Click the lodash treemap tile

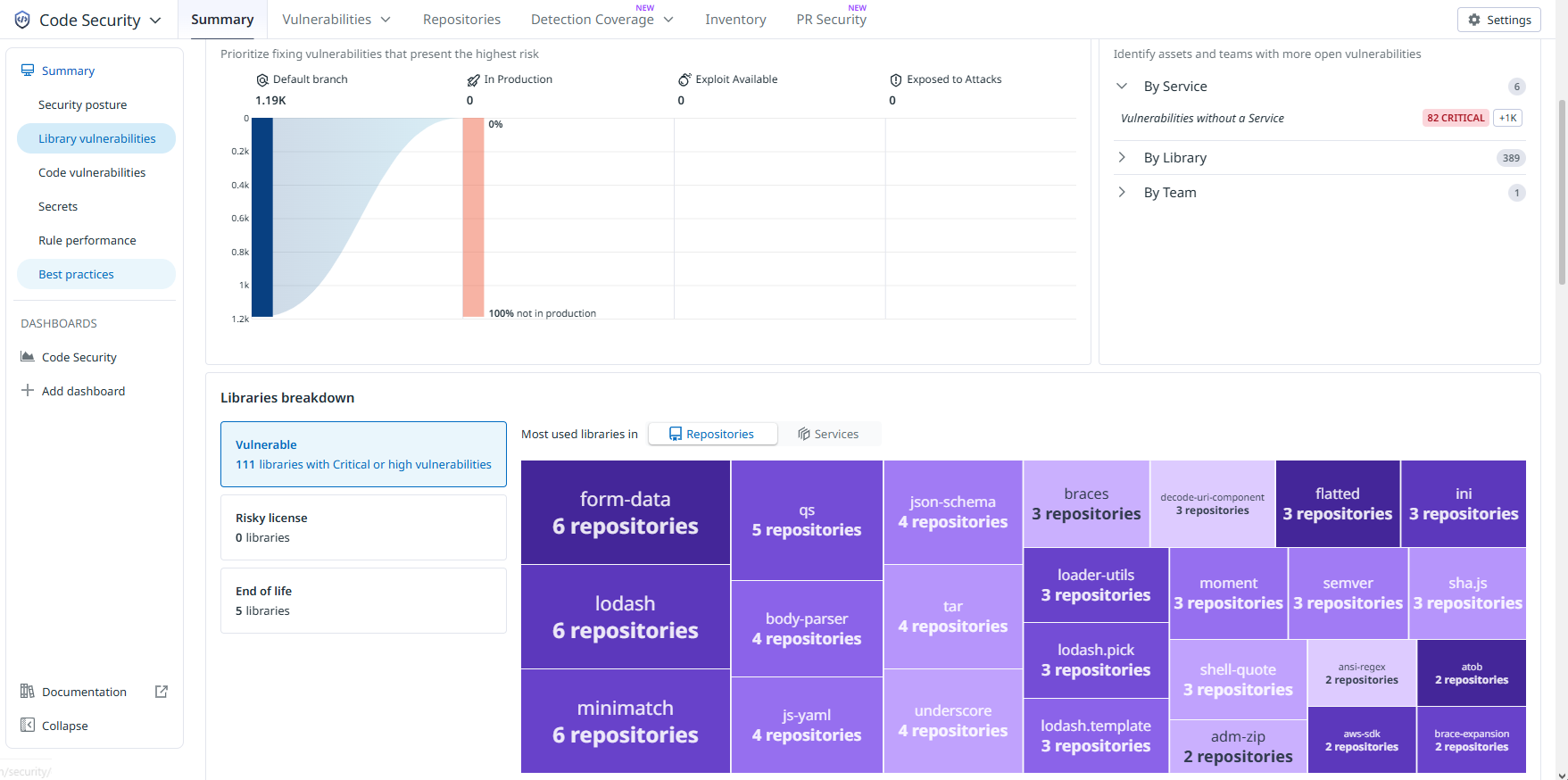coord(626,617)
